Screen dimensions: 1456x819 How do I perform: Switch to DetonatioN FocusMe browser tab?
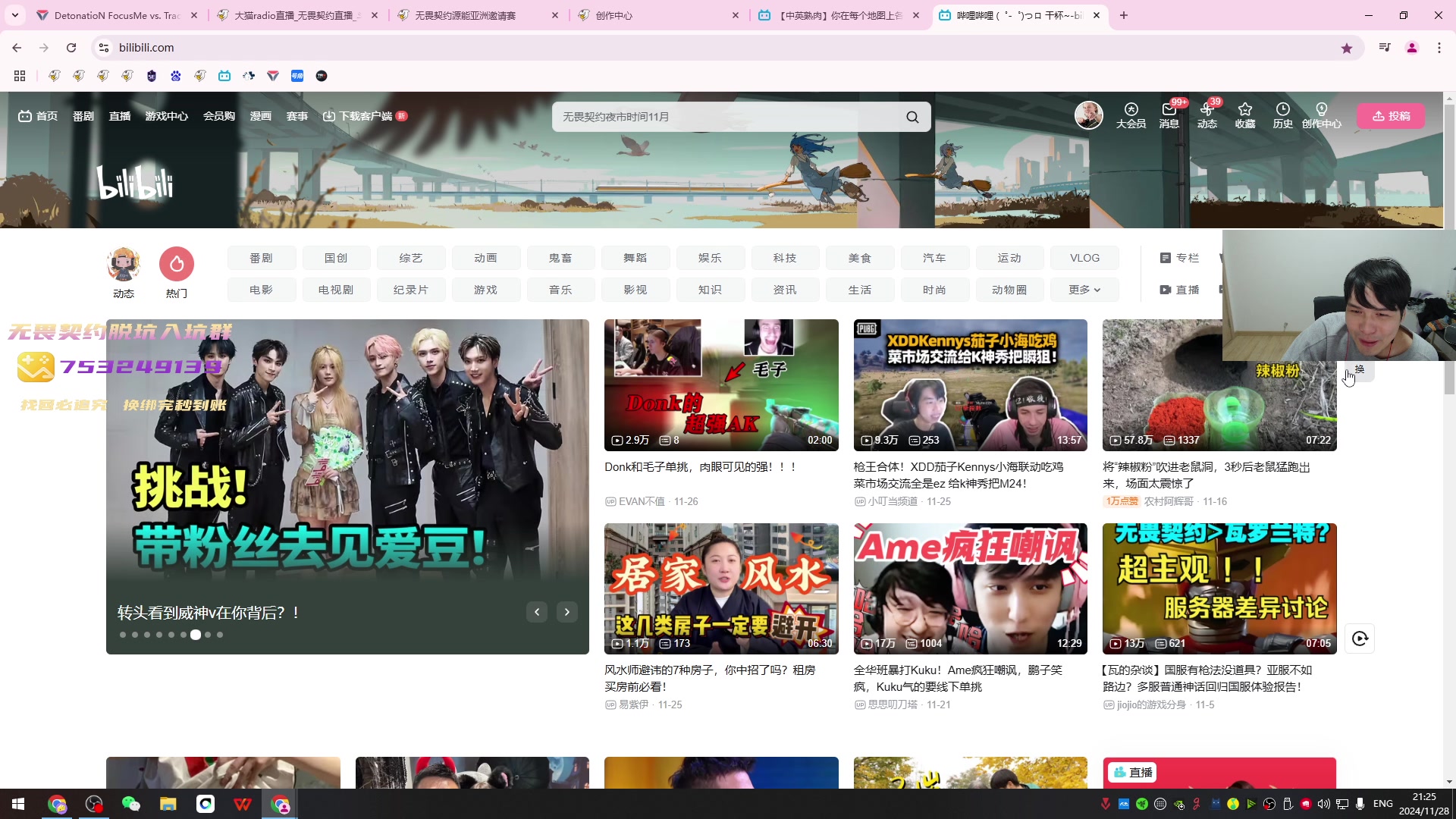pos(118,15)
